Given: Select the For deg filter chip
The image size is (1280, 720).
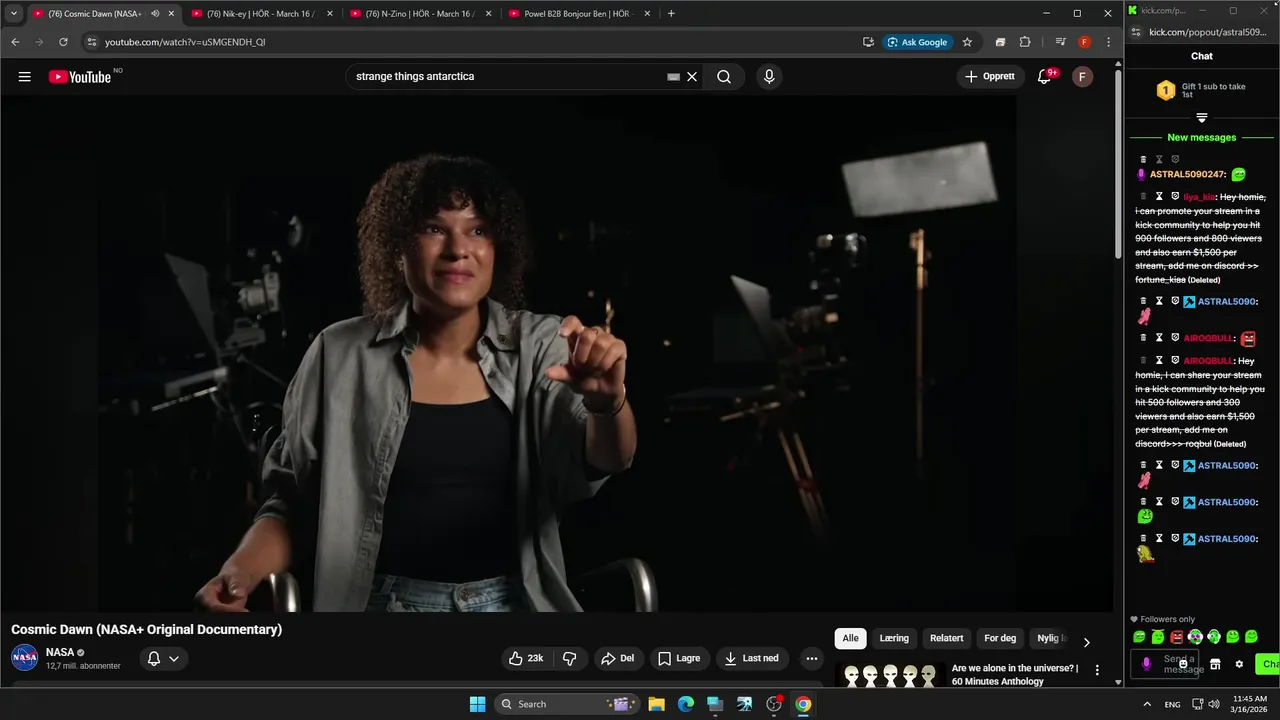Looking at the screenshot, I should click(1000, 638).
